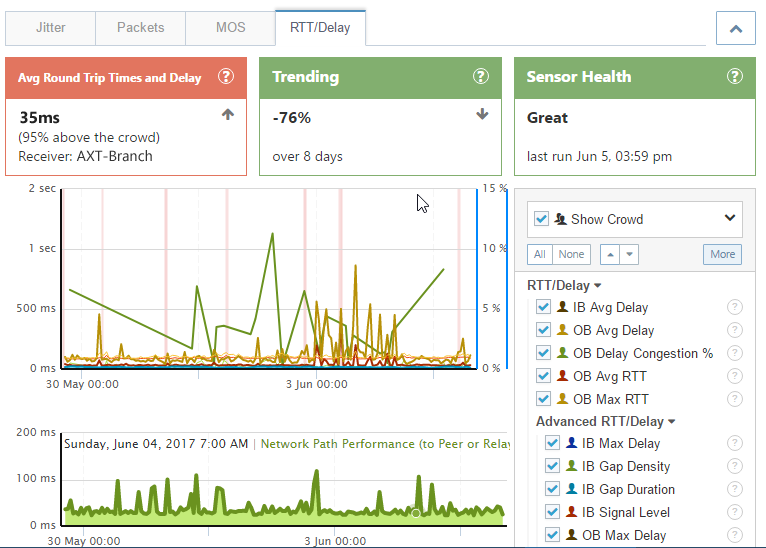This screenshot has height=548, width=766.
Task: Collapse the panel with the up chevron button
Action: [736, 29]
